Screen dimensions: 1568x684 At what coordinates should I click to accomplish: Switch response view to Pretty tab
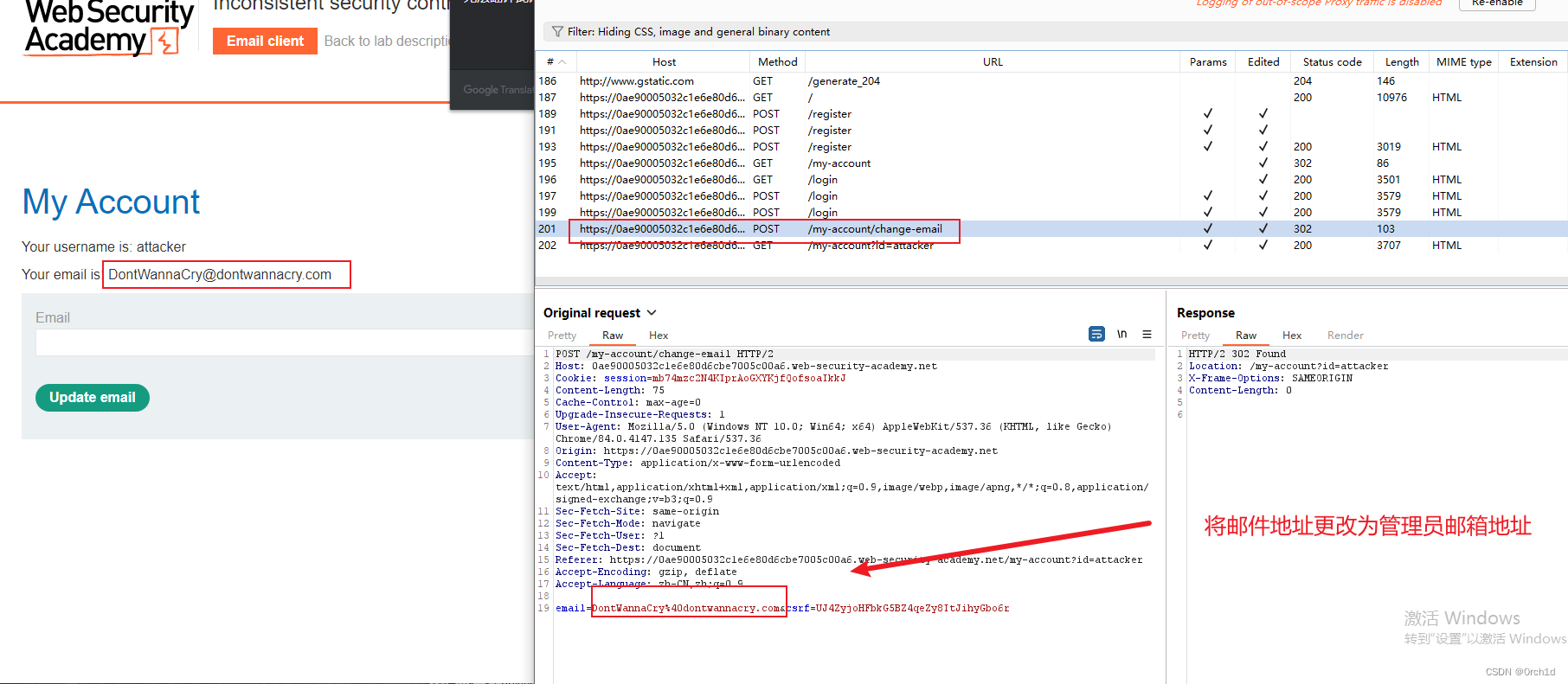(1195, 336)
